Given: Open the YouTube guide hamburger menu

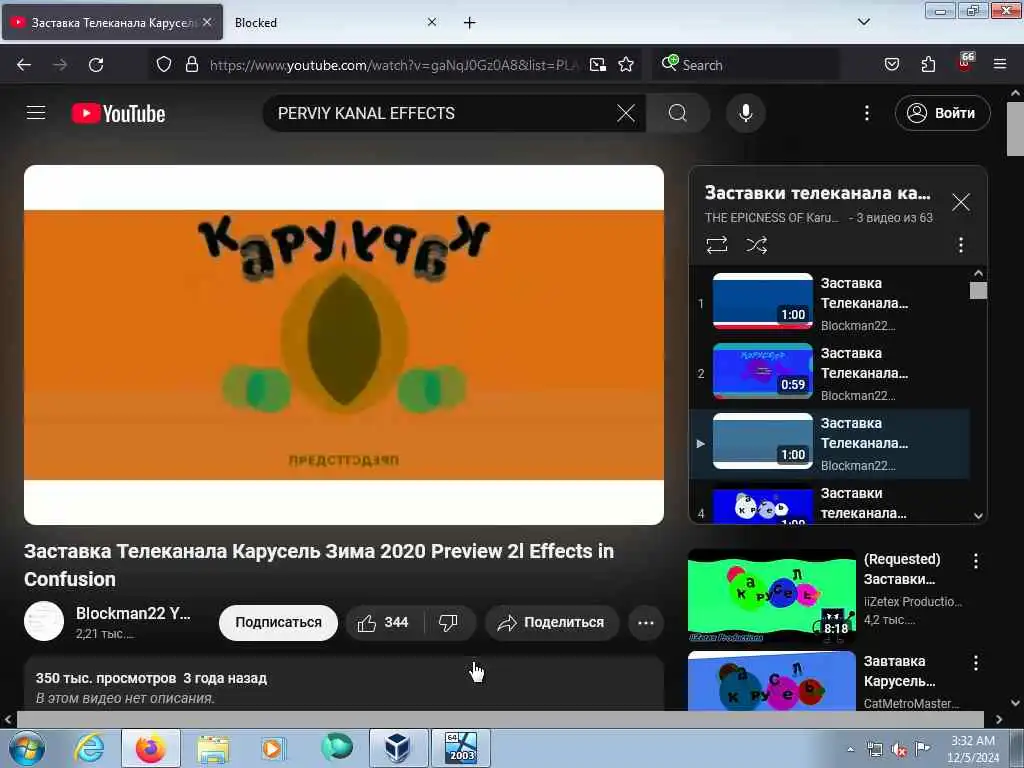Looking at the screenshot, I should pos(36,113).
